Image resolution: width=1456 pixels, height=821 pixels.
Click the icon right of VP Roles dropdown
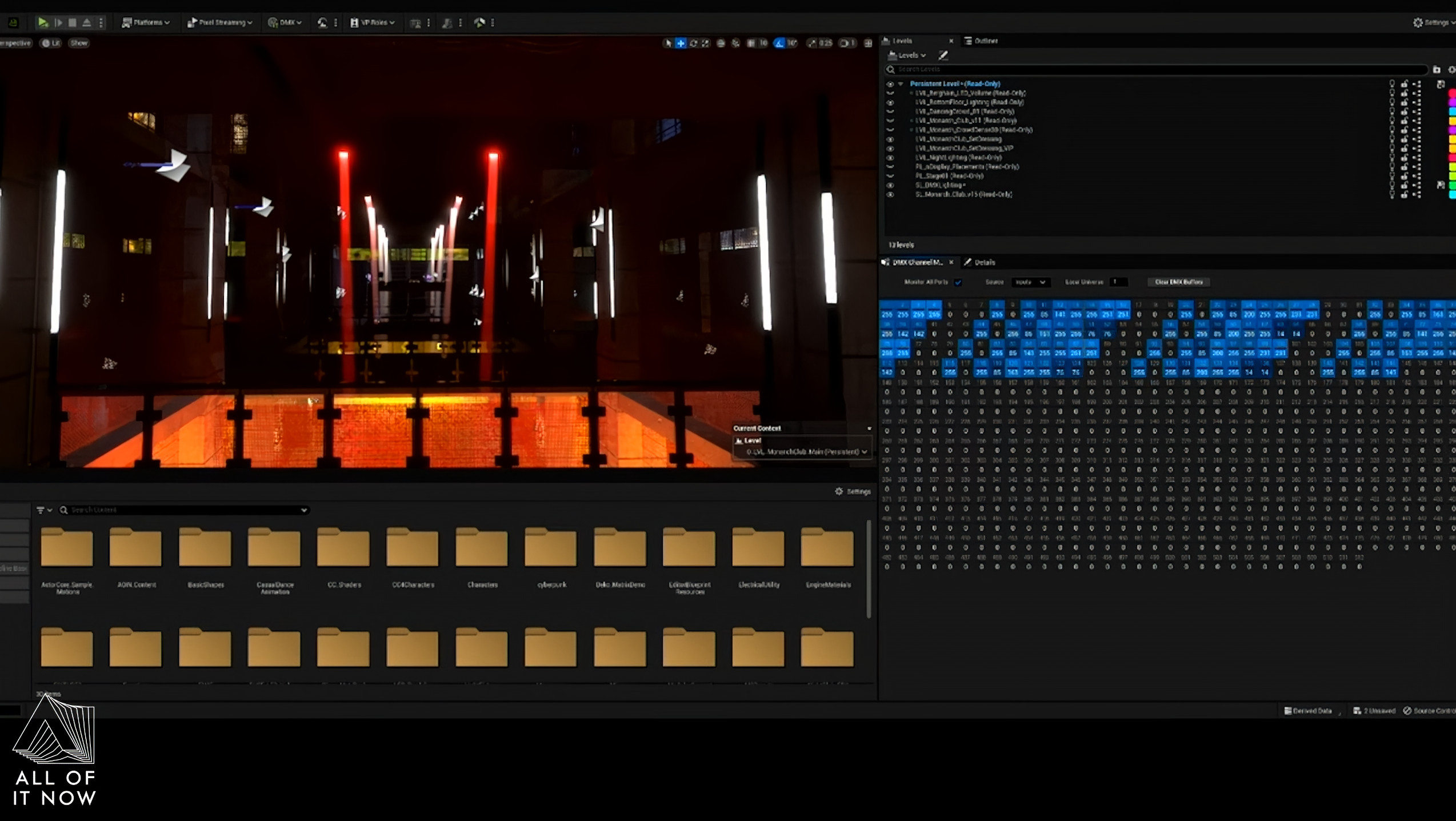415,23
